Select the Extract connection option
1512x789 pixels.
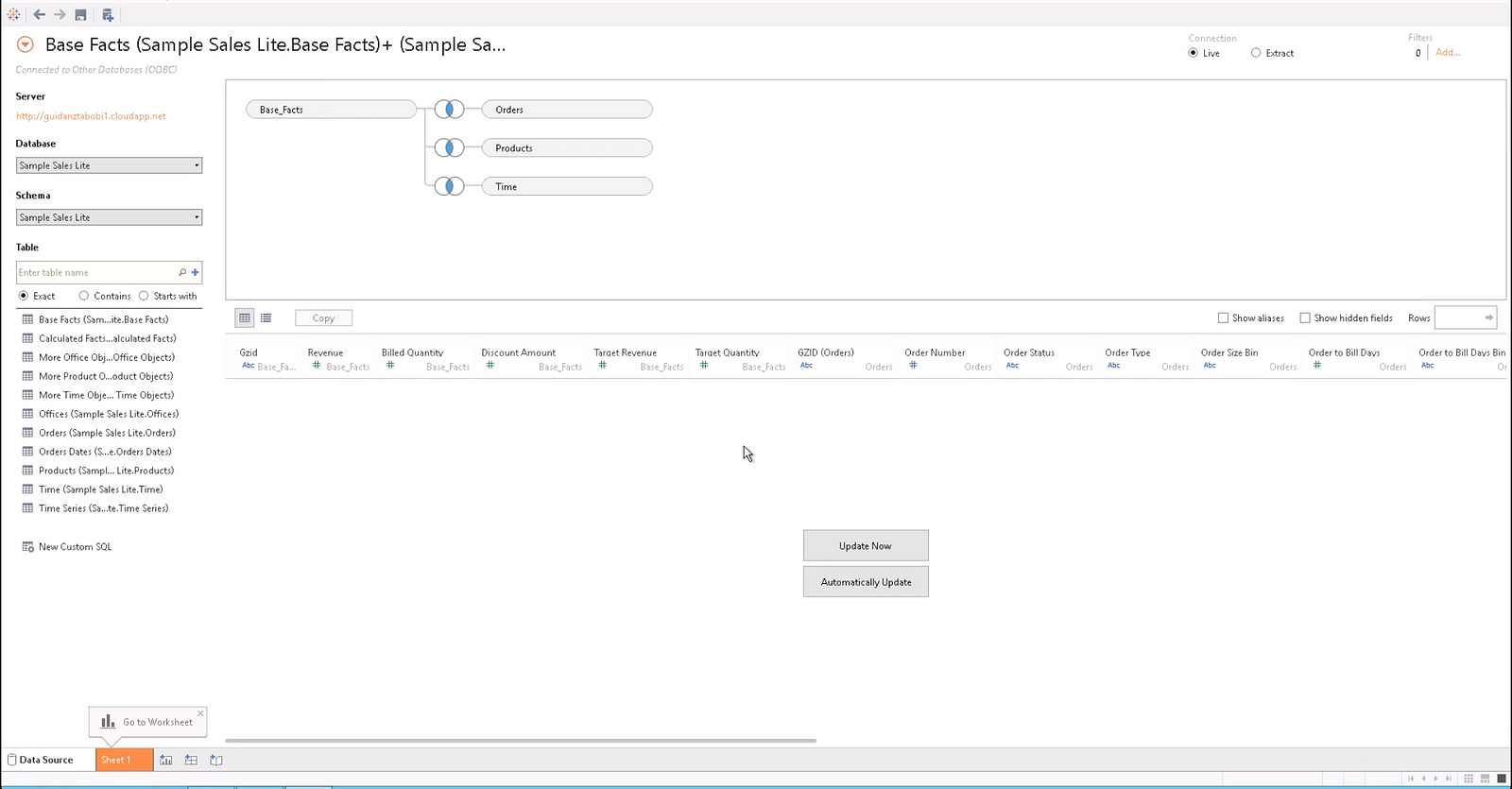coord(1256,53)
